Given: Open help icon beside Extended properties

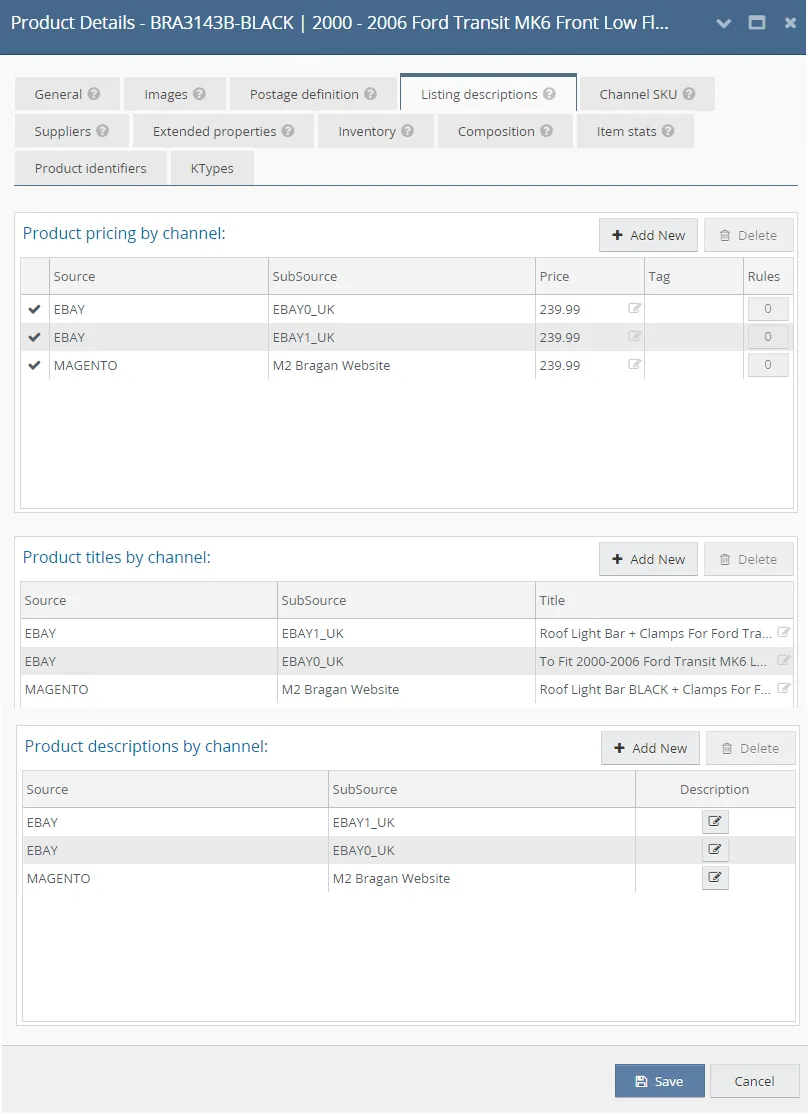Looking at the screenshot, I should pos(288,131).
